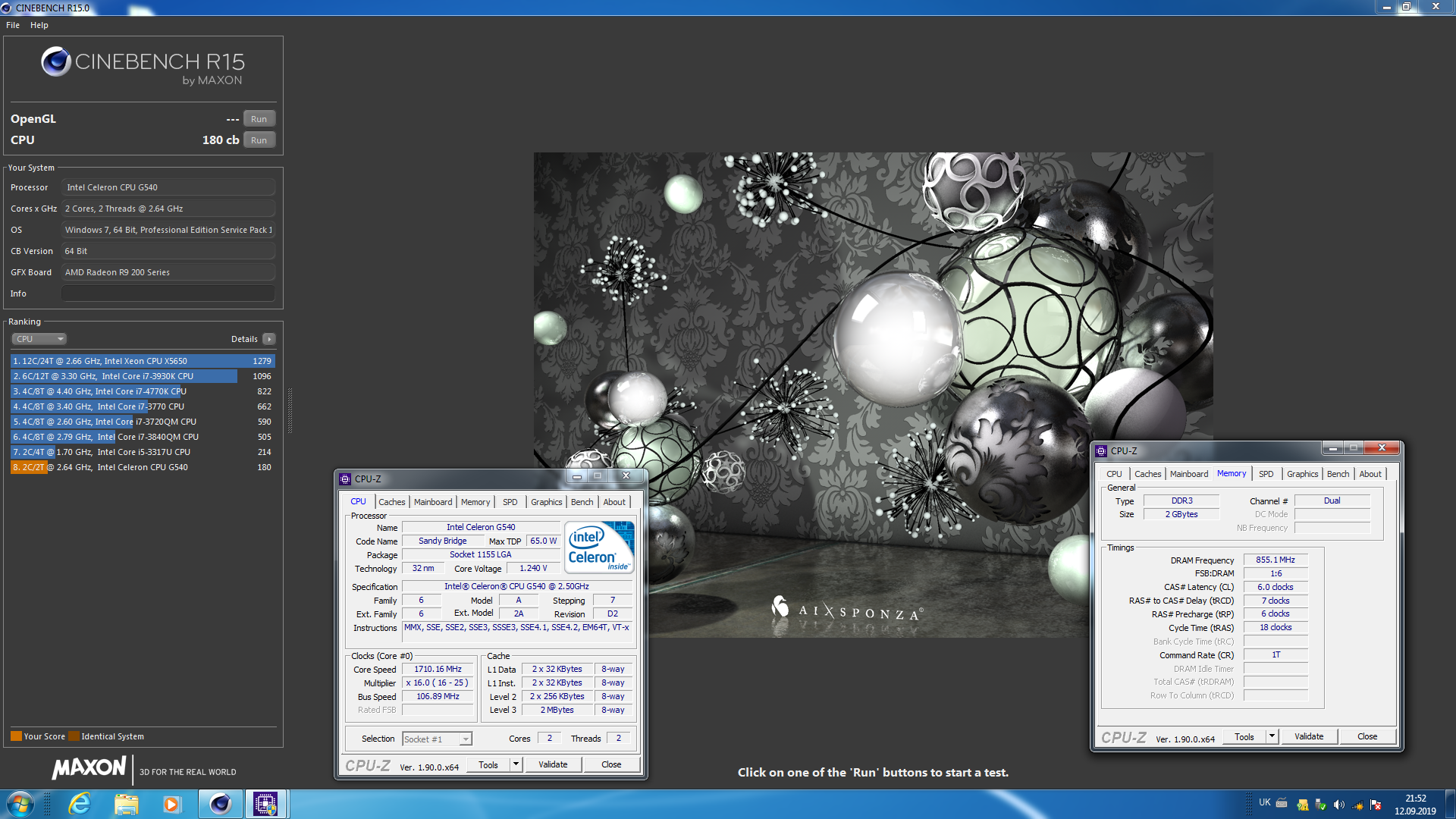Click Validate in the CPU-tab CPU-Z window
1456x819 pixels.
point(553,764)
